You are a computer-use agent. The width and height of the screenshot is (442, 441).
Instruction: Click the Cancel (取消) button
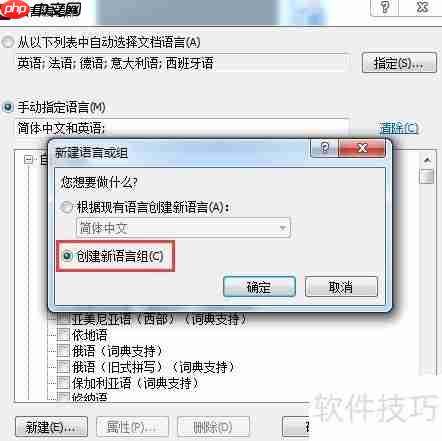click(x=341, y=287)
